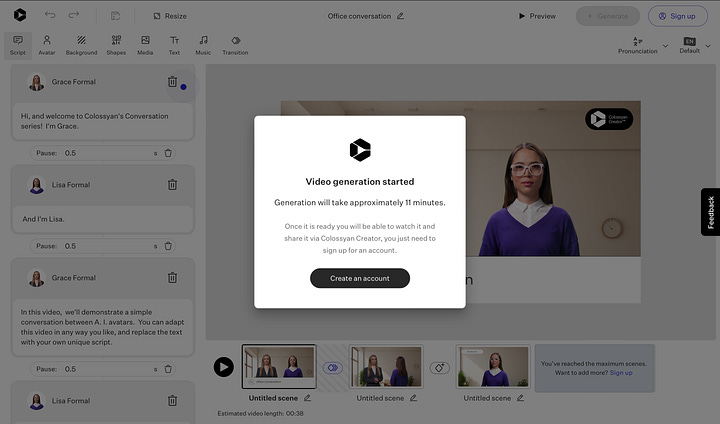Rename the third Untitled scene
The width and height of the screenshot is (720, 424).
click(x=520, y=398)
